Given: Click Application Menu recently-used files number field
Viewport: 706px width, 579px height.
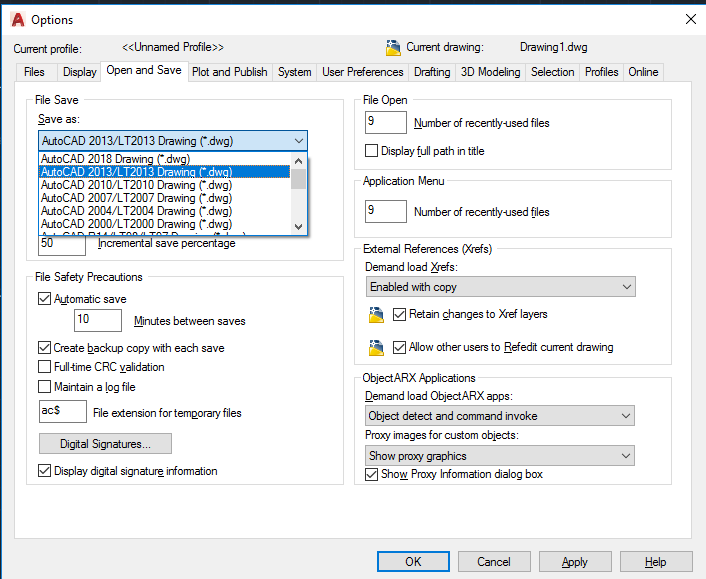Looking at the screenshot, I should point(386,211).
